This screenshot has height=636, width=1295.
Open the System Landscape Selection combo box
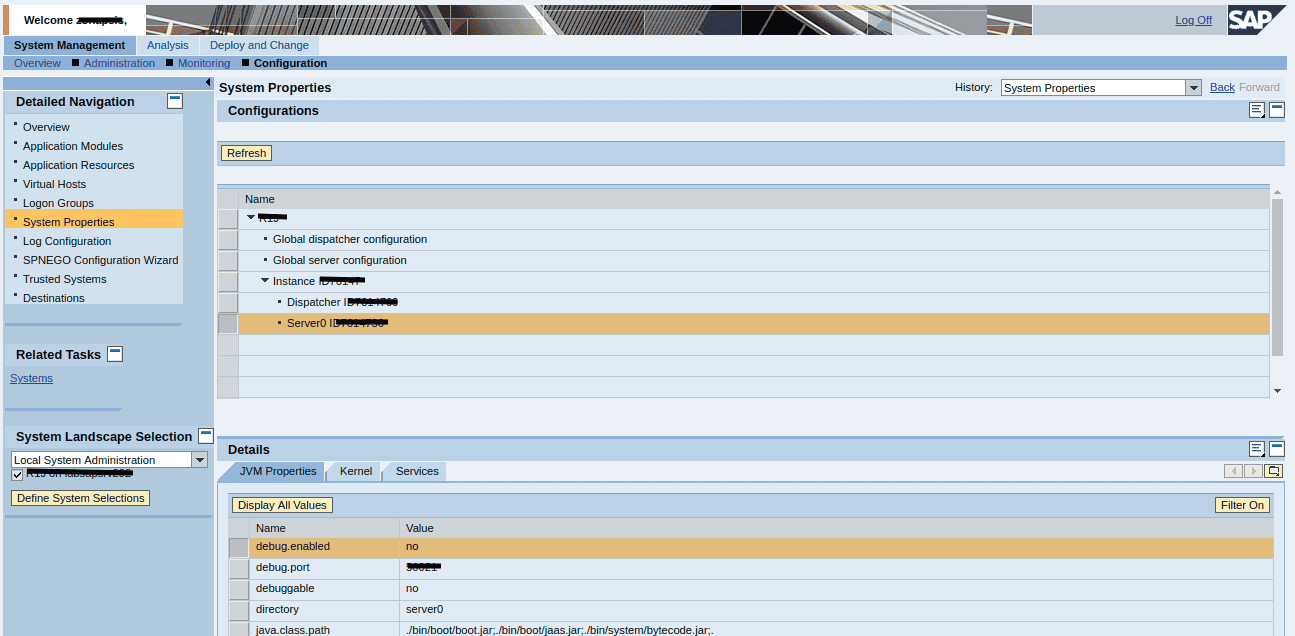click(199, 459)
